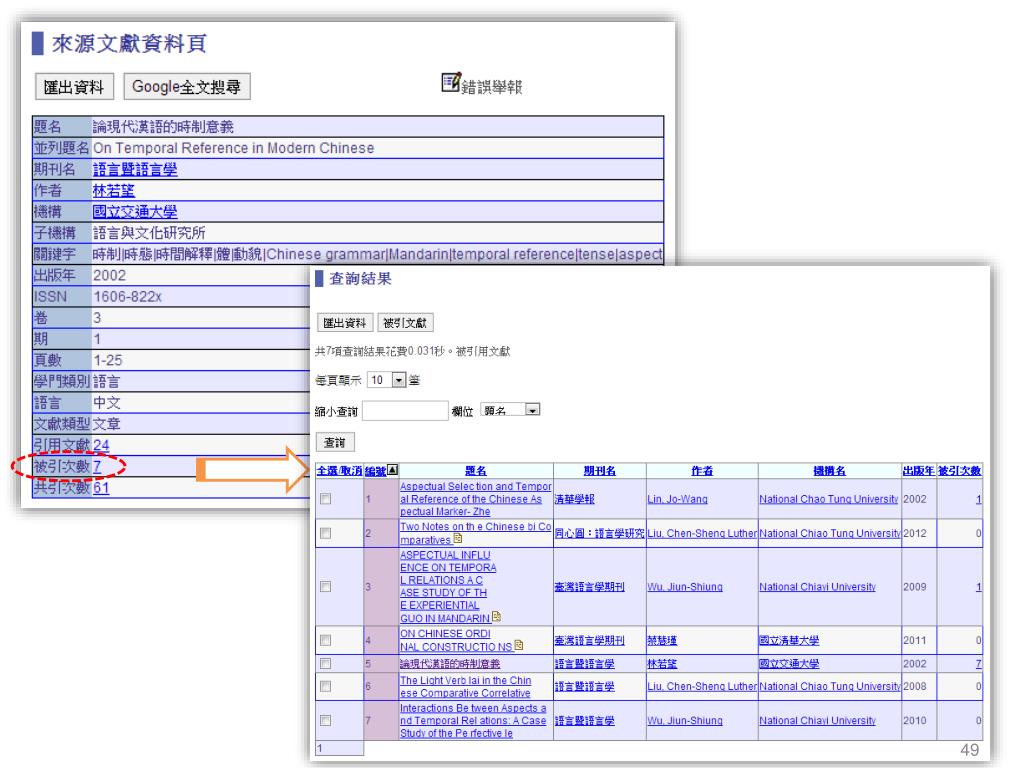Open title Interactions Between Aspects and Temporal Relations

coord(473,720)
